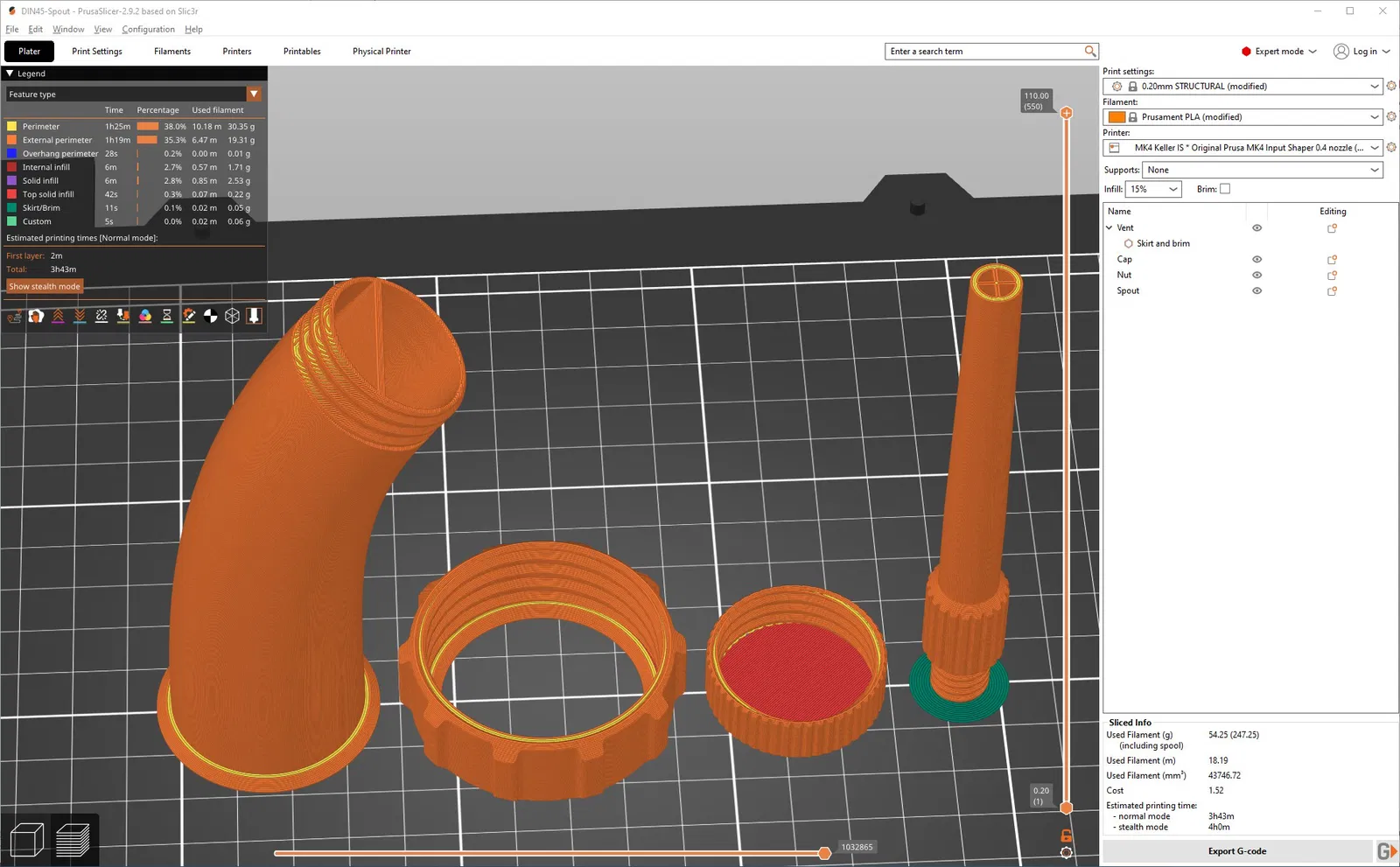Switch to sliced layers preview icon
The width and height of the screenshot is (1400, 867).
coord(73,840)
